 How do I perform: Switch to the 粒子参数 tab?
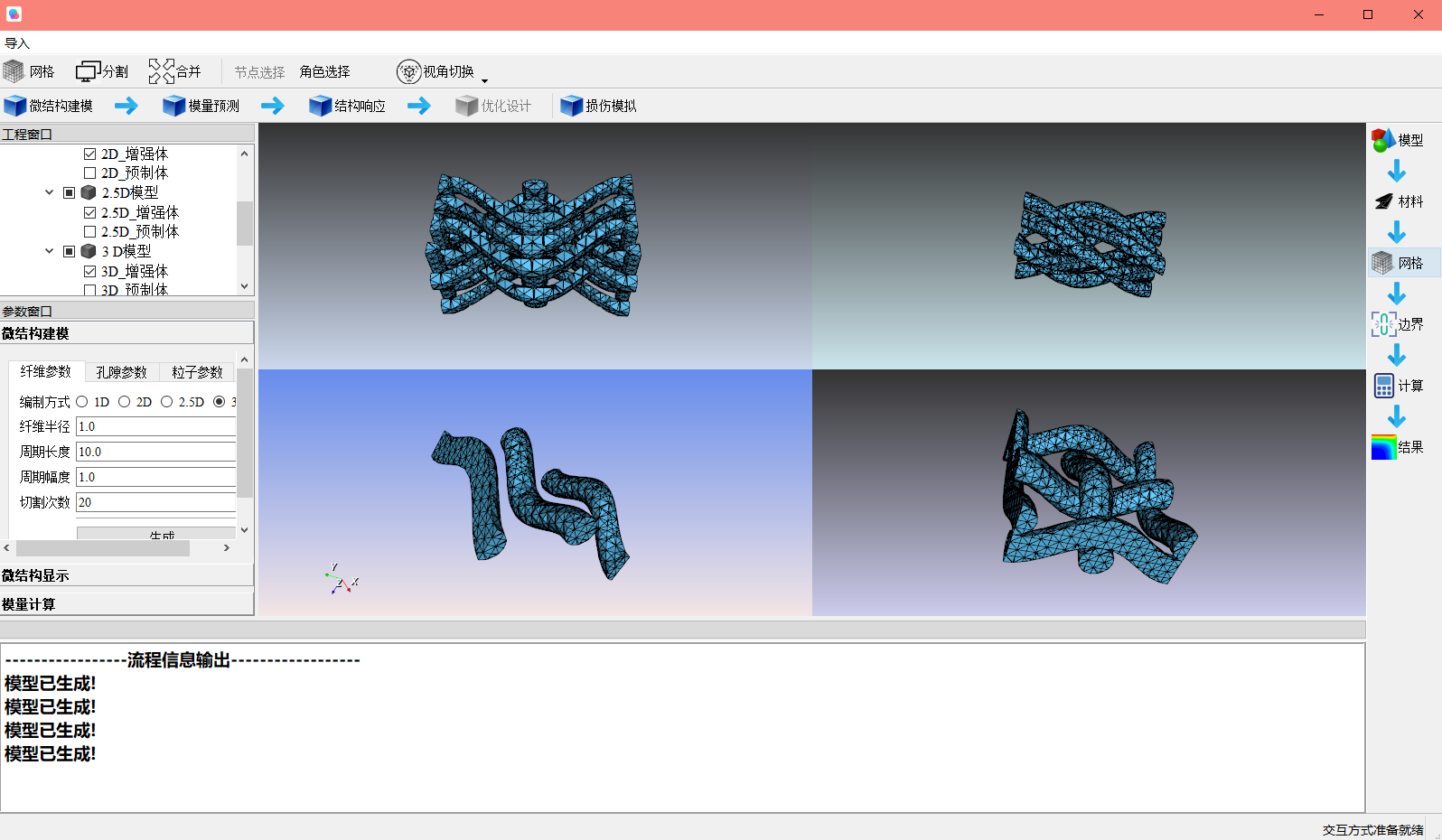(x=197, y=372)
